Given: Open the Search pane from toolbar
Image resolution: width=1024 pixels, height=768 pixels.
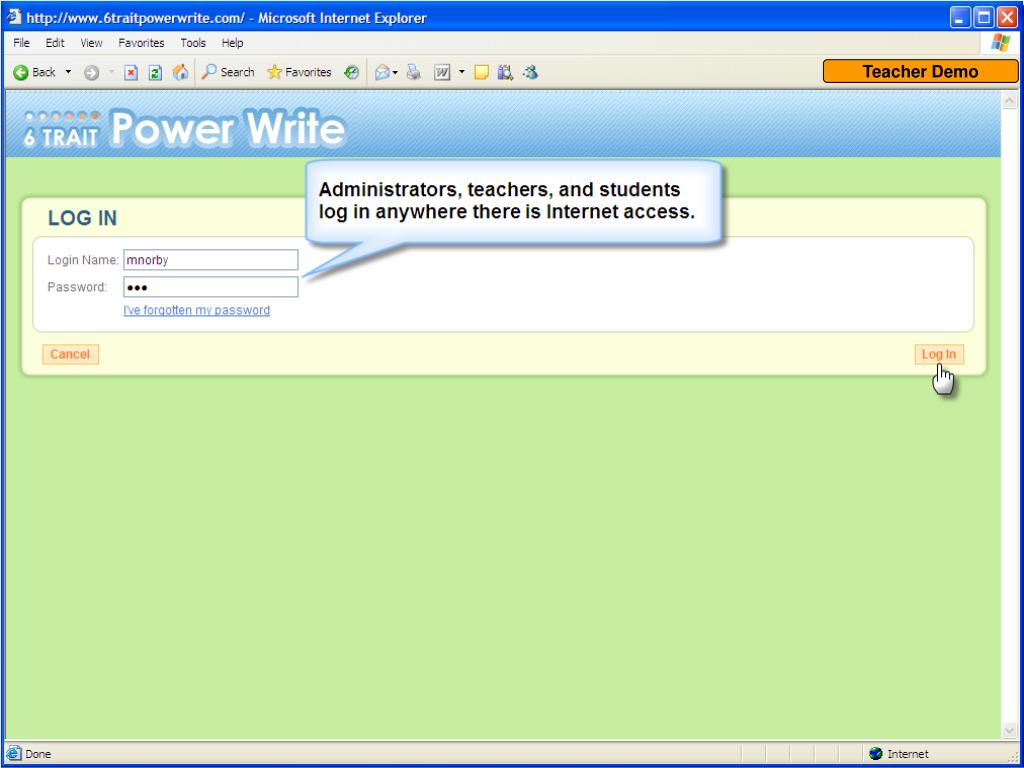Looking at the screenshot, I should pos(228,72).
